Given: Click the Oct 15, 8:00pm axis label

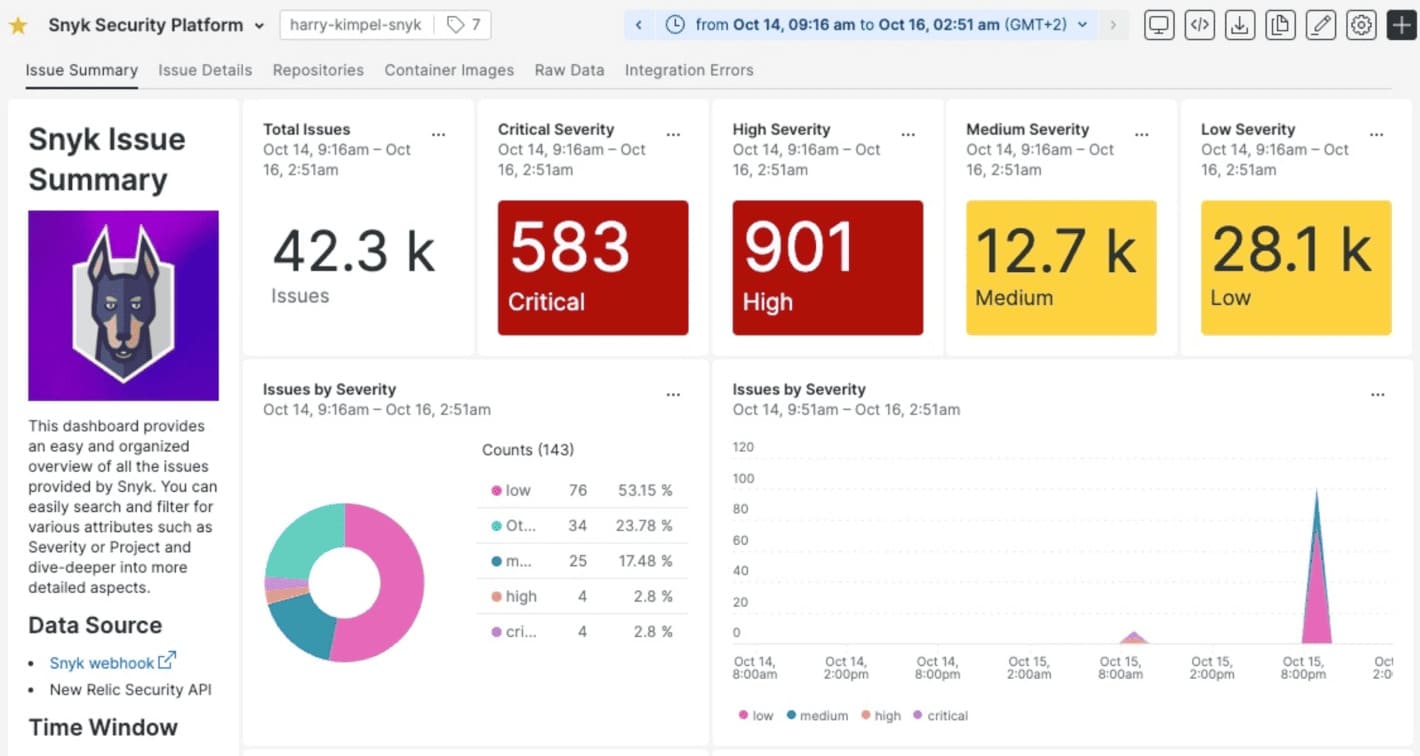Looking at the screenshot, I should 1303,667.
